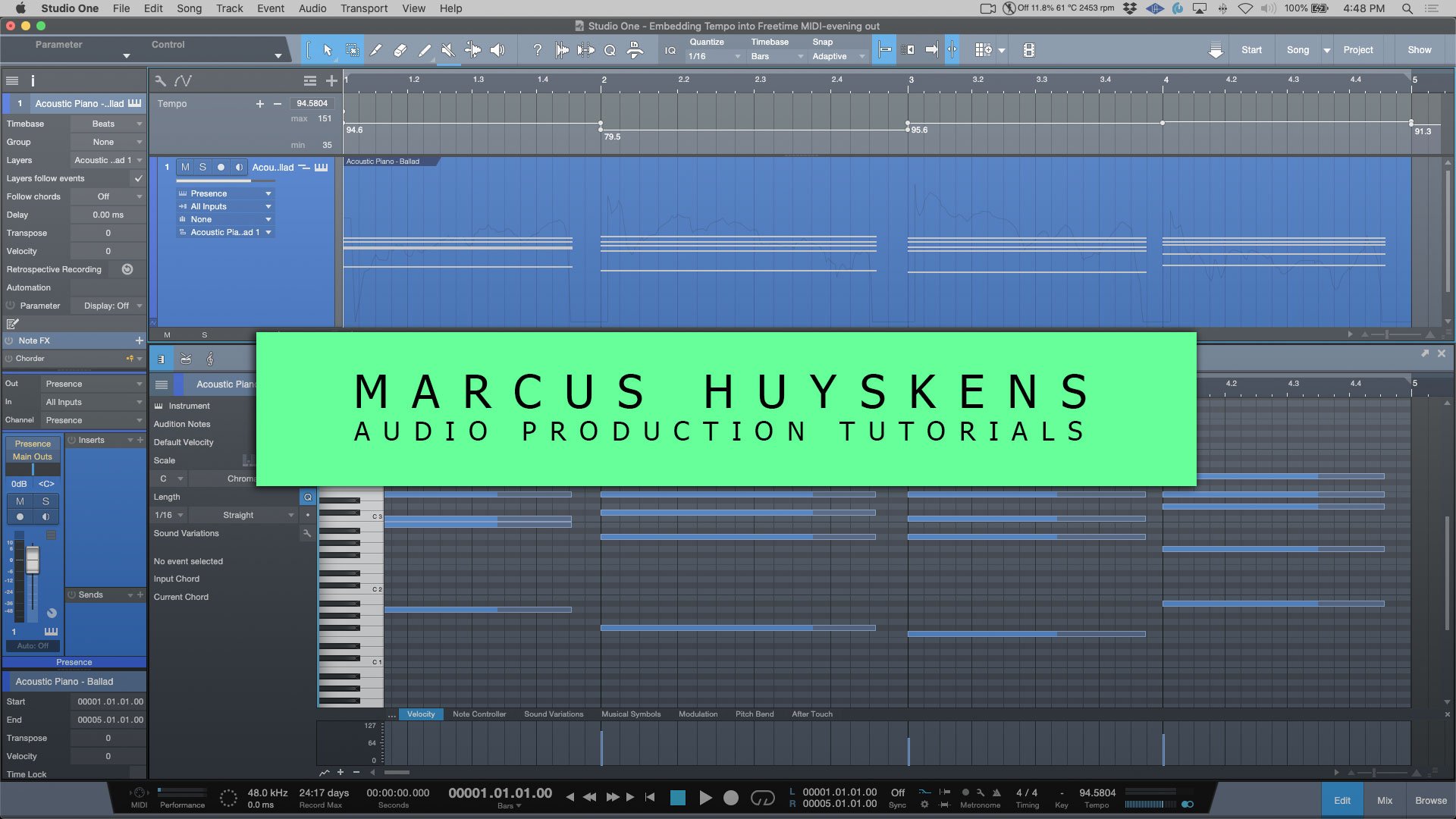Screen dimensions: 1456x819
Task: Open Length Straight dropdown
Action: click(x=243, y=515)
